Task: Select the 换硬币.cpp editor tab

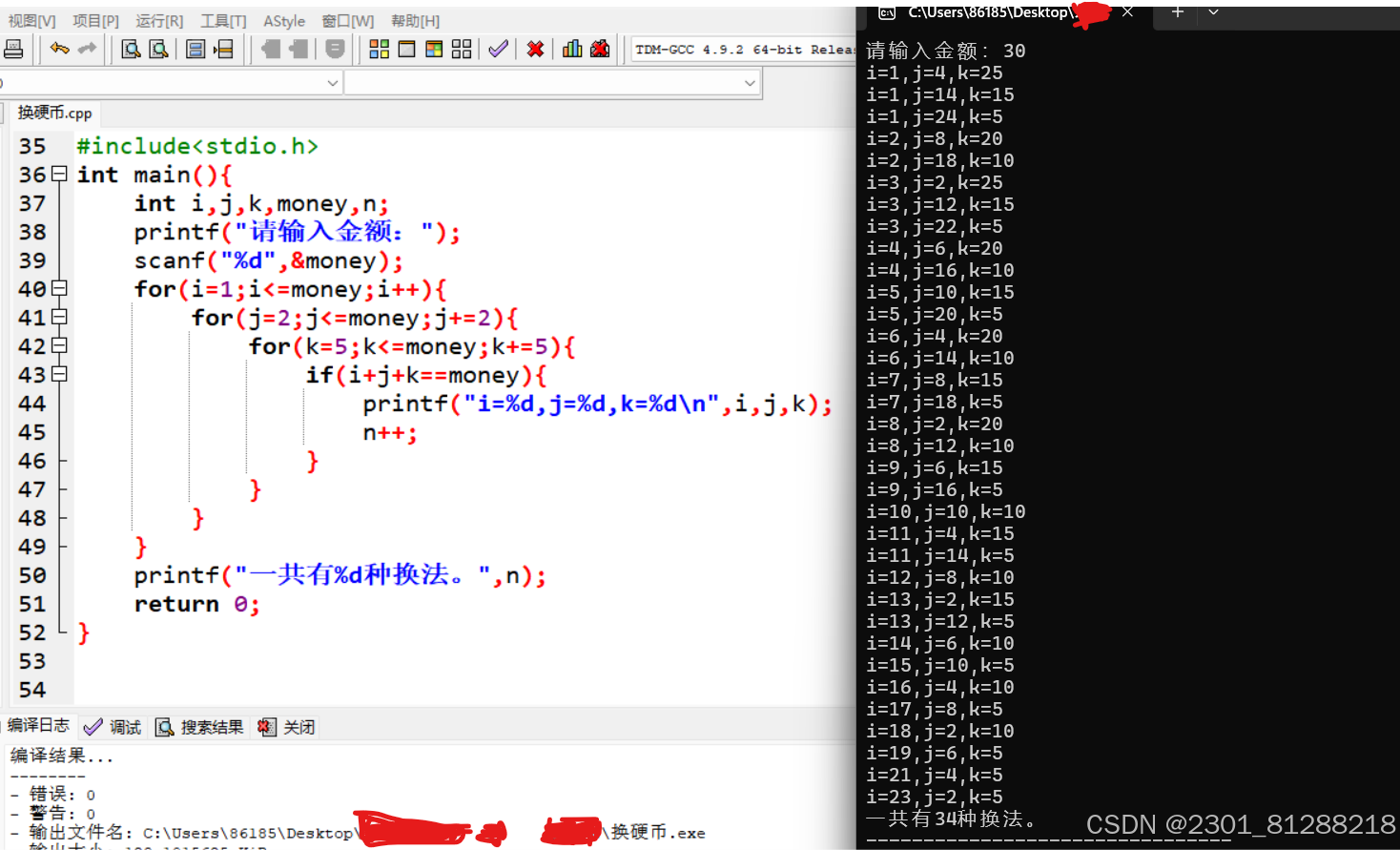Action: tap(54, 113)
